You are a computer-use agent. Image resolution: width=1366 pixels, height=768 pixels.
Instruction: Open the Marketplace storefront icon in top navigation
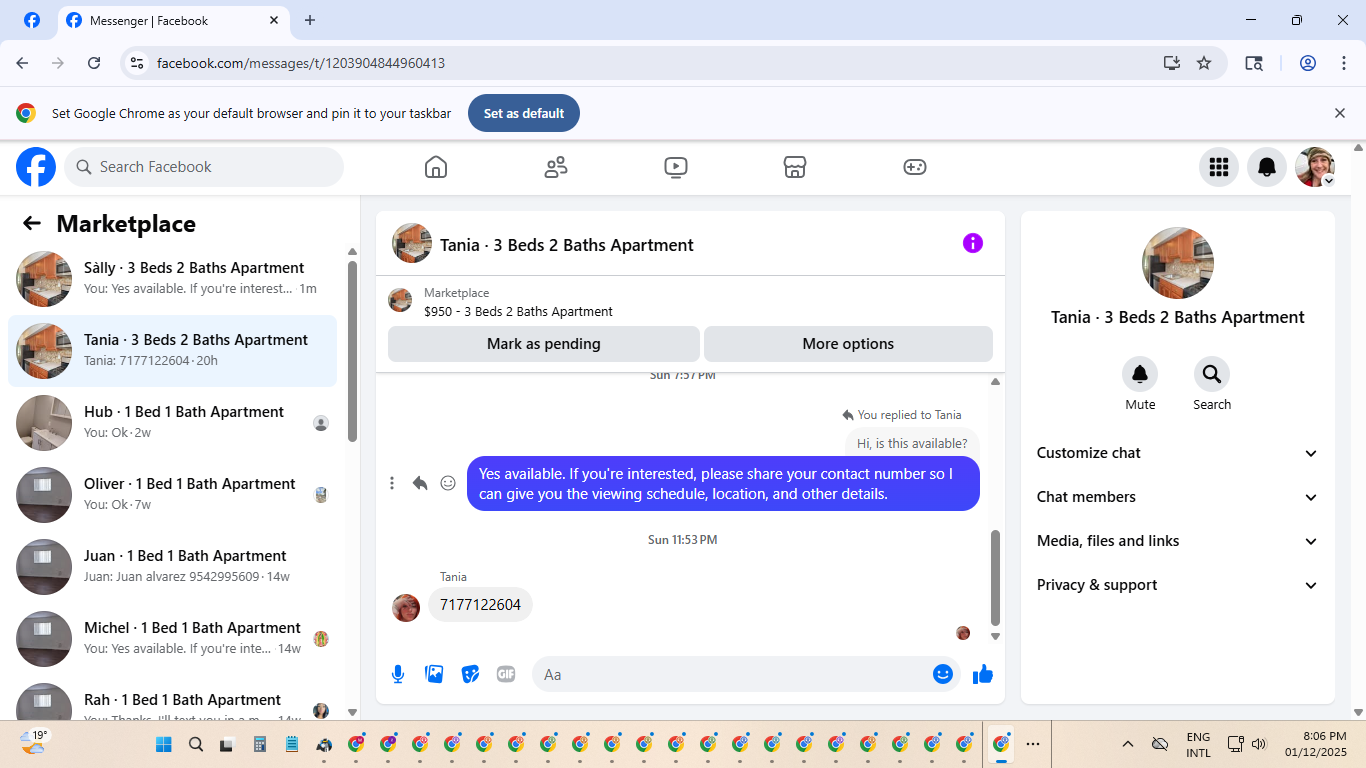point(795,167)
